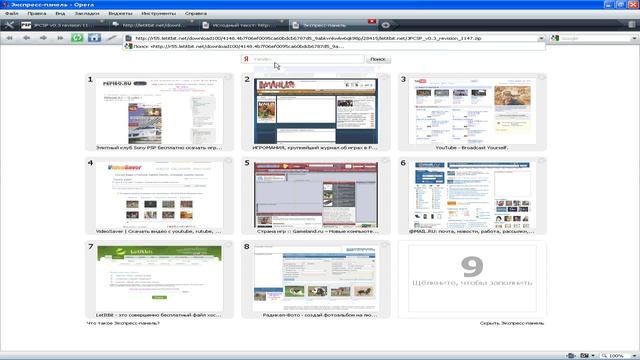The width and height of the screenshot is (640, 360).
Task: Open the Виджеты menu
Action: click(120, 13)
